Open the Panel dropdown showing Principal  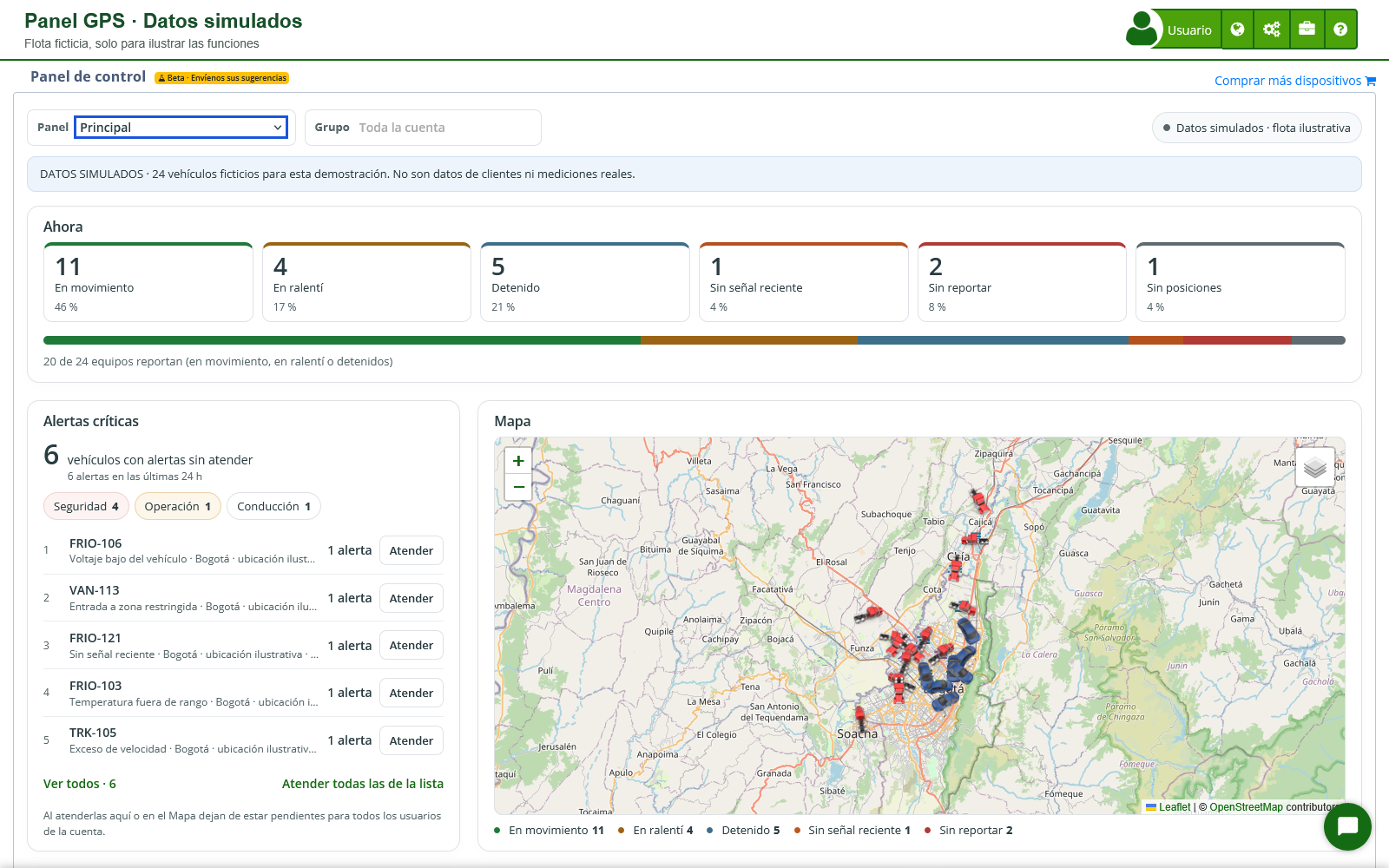click(181, 128)
